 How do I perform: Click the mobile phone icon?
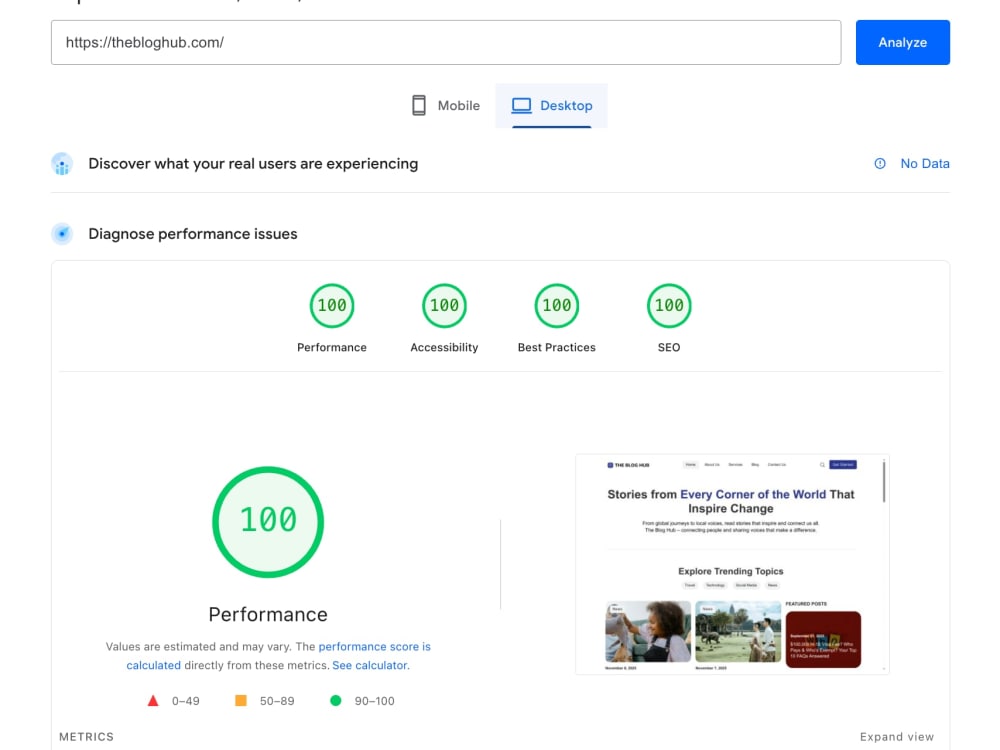[x=419, y=105]
